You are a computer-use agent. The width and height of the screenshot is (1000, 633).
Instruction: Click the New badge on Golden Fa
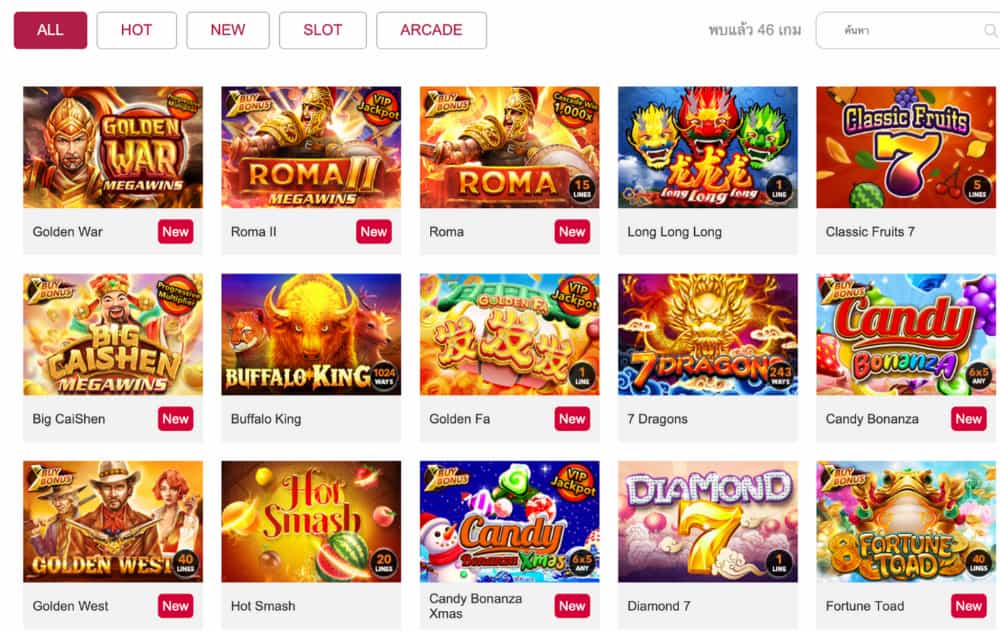572,419
